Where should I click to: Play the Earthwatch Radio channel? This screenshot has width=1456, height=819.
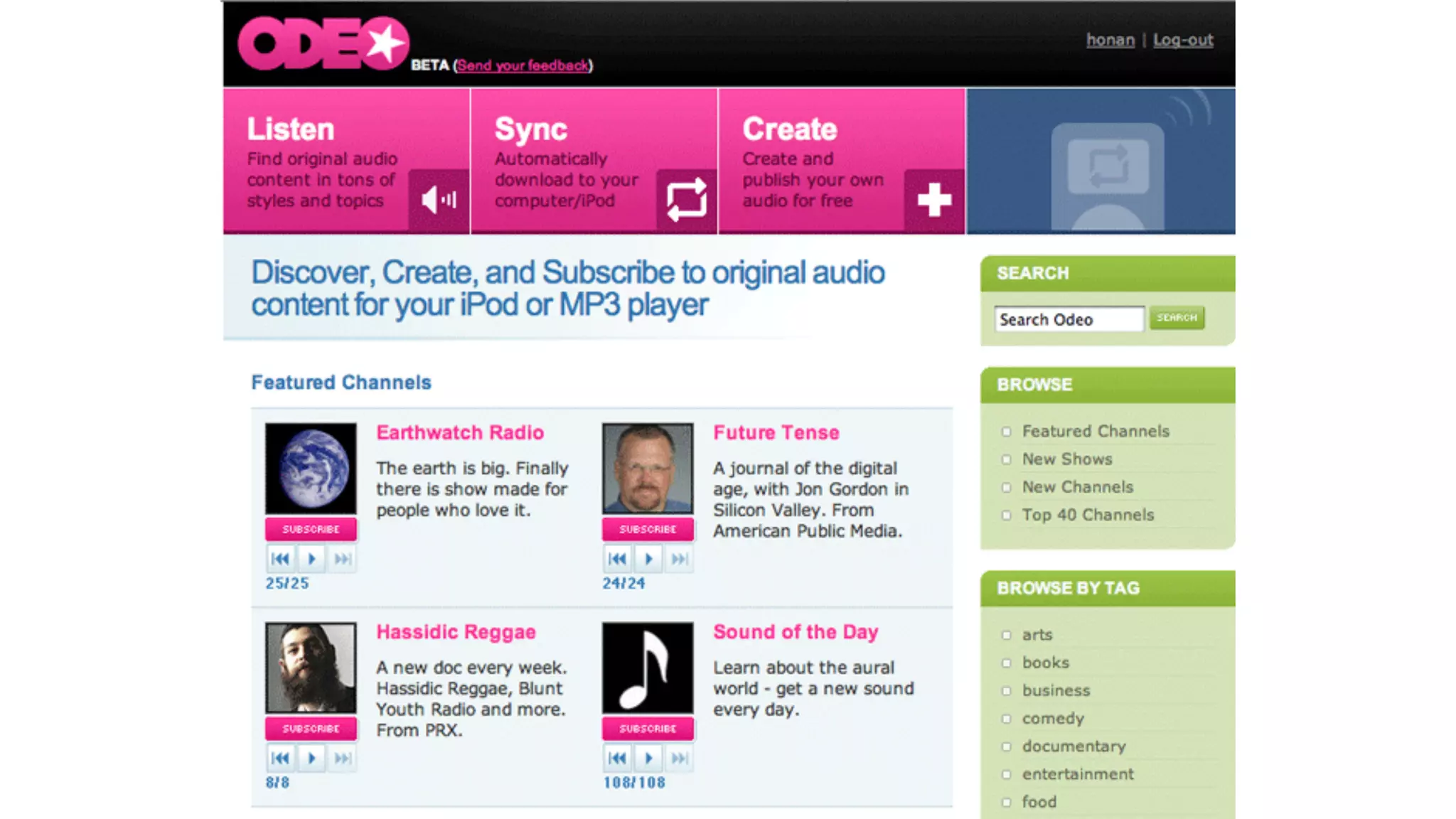(x=311, y=559)
